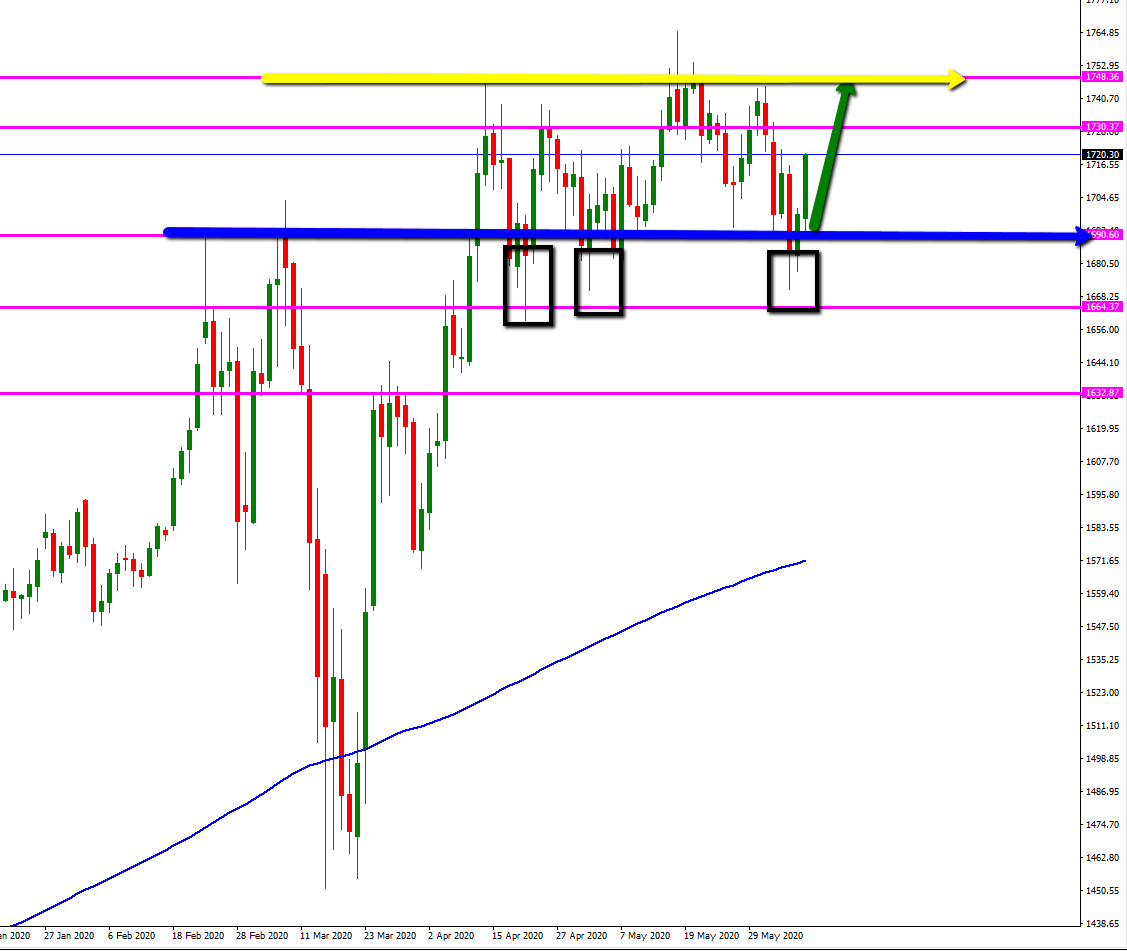Viewport: 1127px width, 951px height.
Task: Click the current price label 1720.30
Action: (1102, 155)
